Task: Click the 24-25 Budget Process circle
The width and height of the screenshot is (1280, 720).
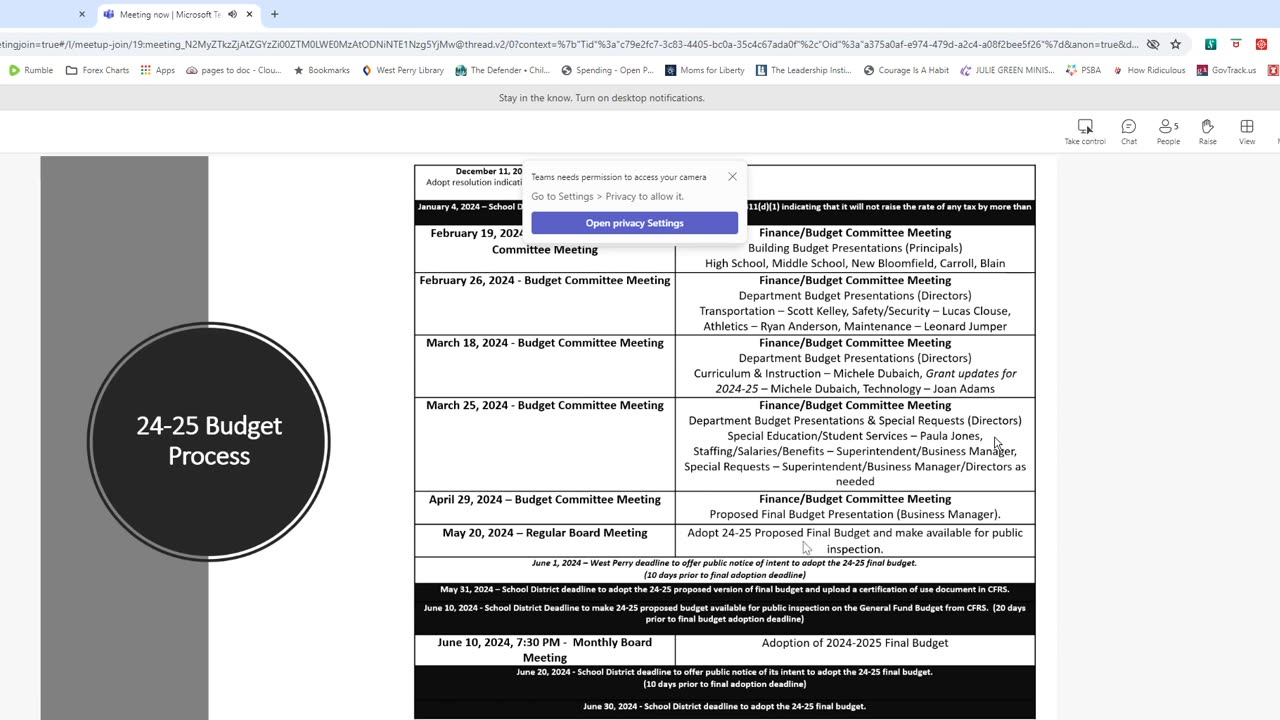Action: (209, 441)
